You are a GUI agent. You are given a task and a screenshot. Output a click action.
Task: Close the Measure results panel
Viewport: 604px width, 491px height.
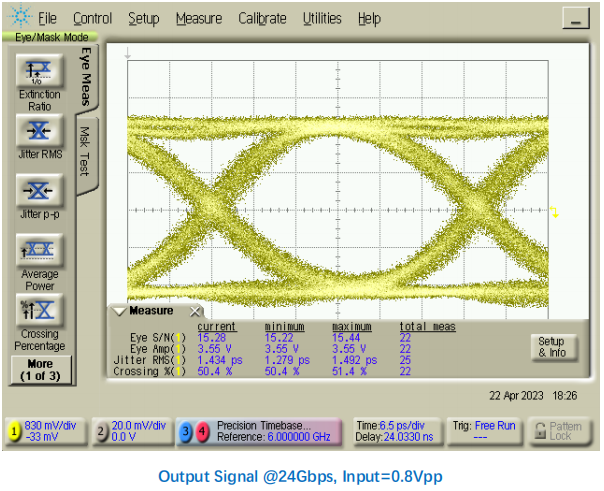tap(195, 311)
